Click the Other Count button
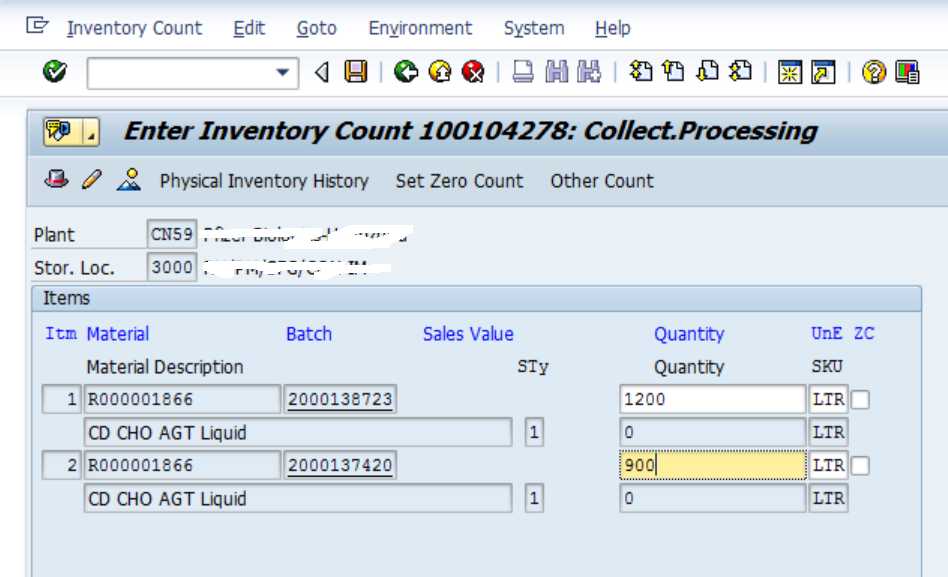 point(602,181)
